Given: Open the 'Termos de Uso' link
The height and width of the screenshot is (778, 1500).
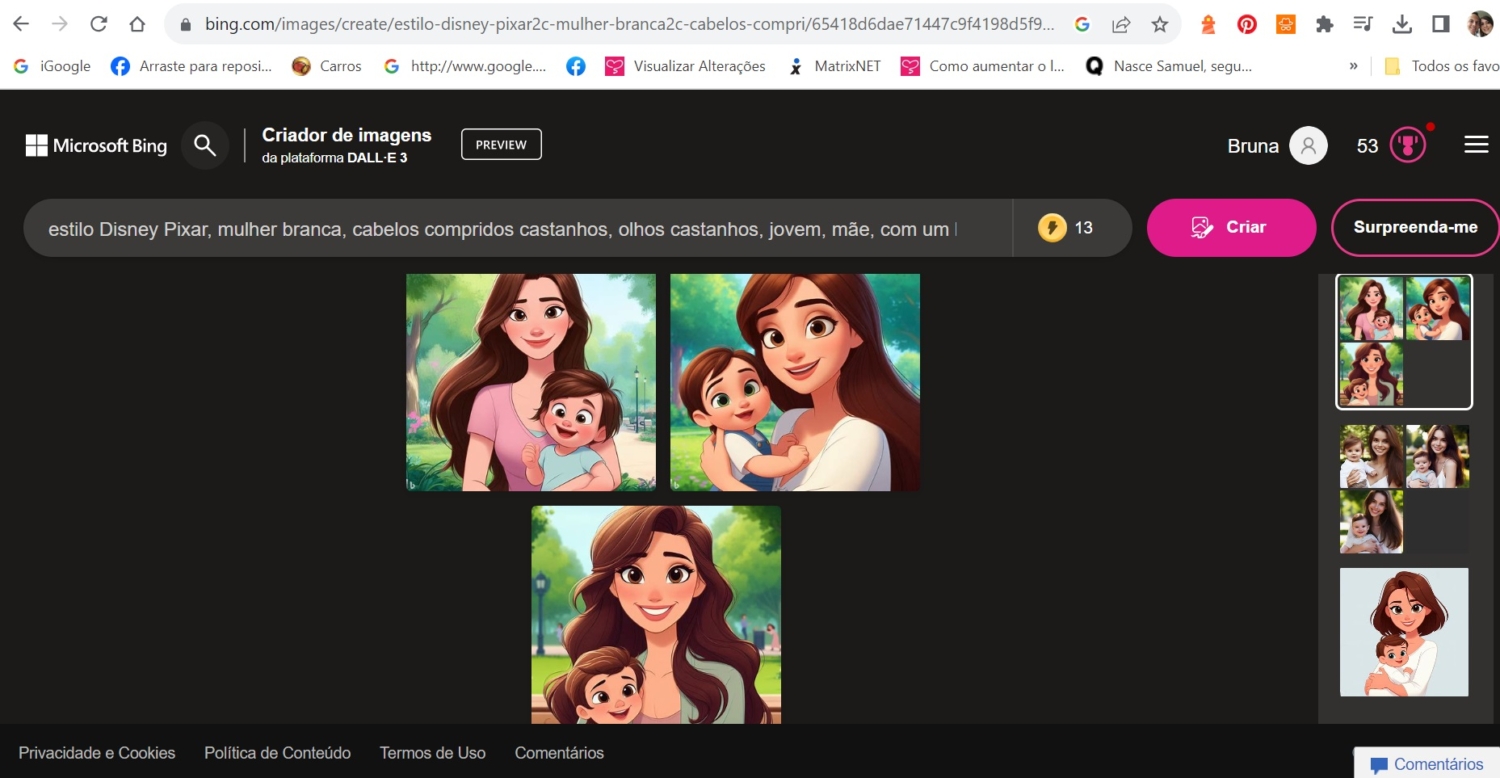Looking at the screenshot, I should pos(432,752).
